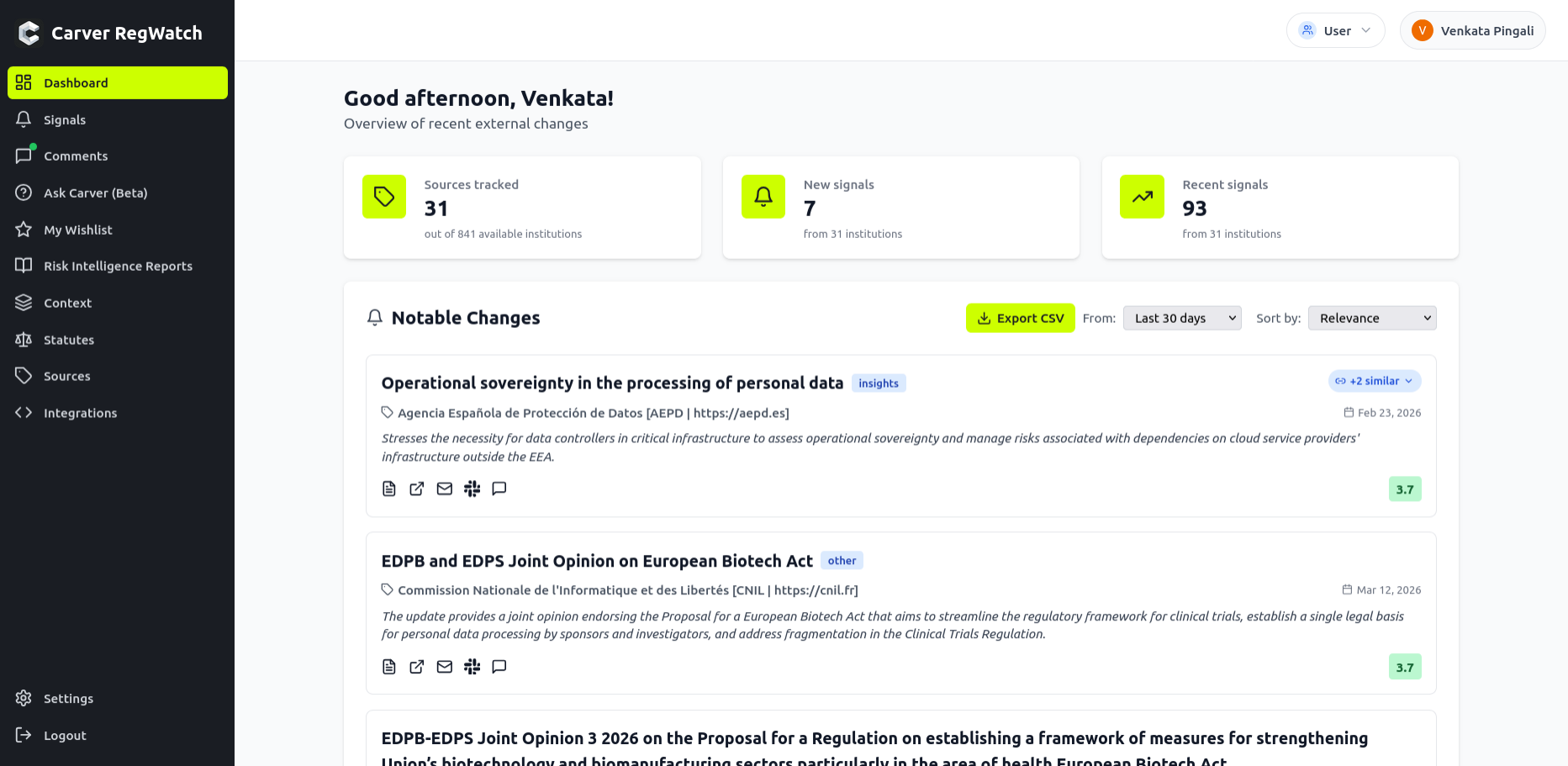
Task: Click the 3.7 score badge on first card
Action: (x=1405, y=489)
